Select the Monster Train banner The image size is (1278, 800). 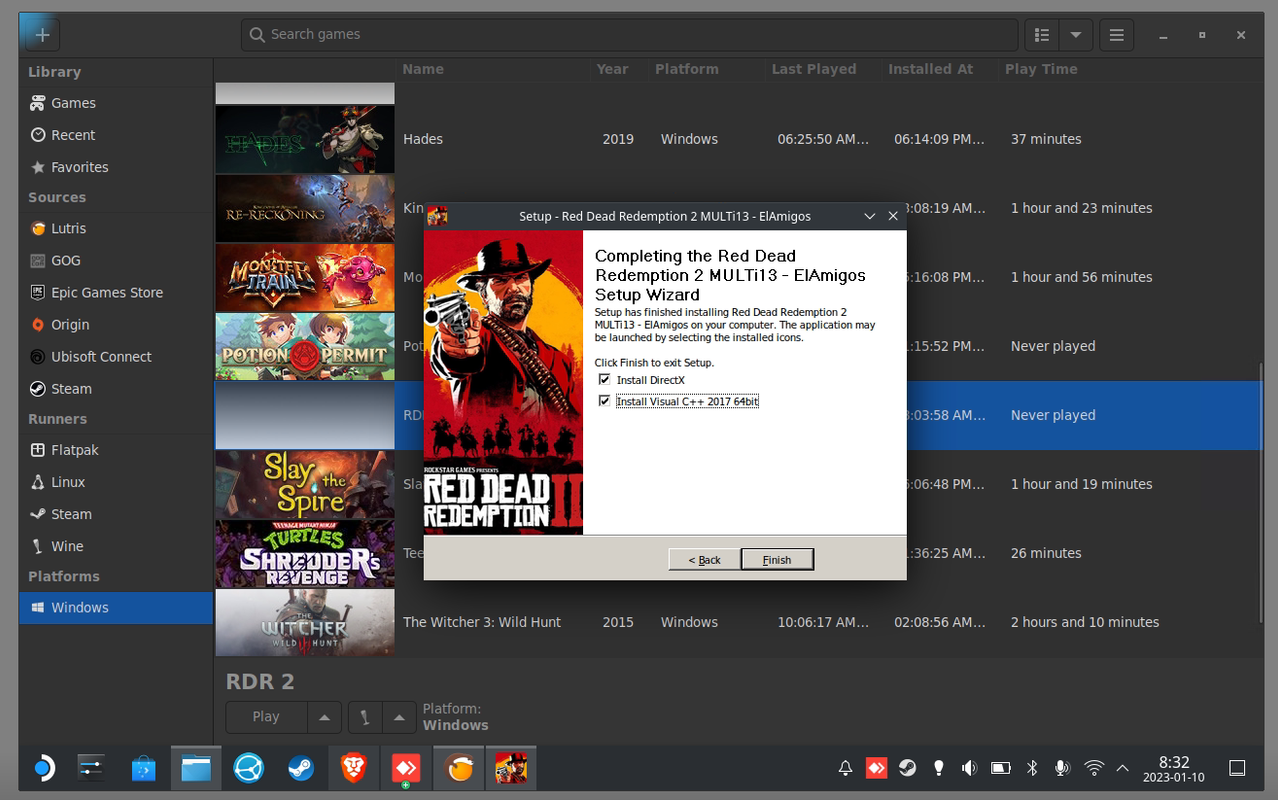click(x=305, y=277)
